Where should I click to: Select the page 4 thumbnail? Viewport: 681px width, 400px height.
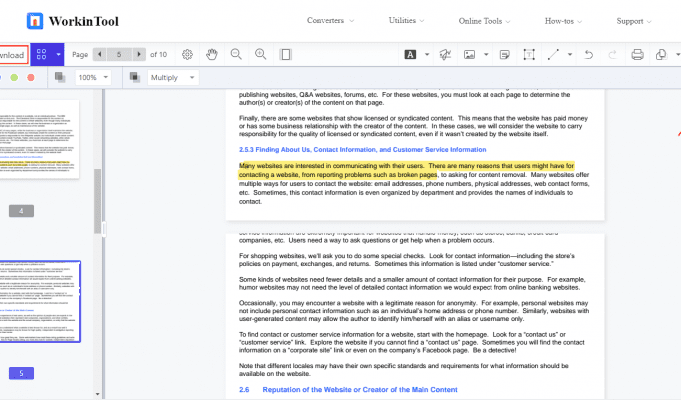pyautogui.click(x=39, y=139)
